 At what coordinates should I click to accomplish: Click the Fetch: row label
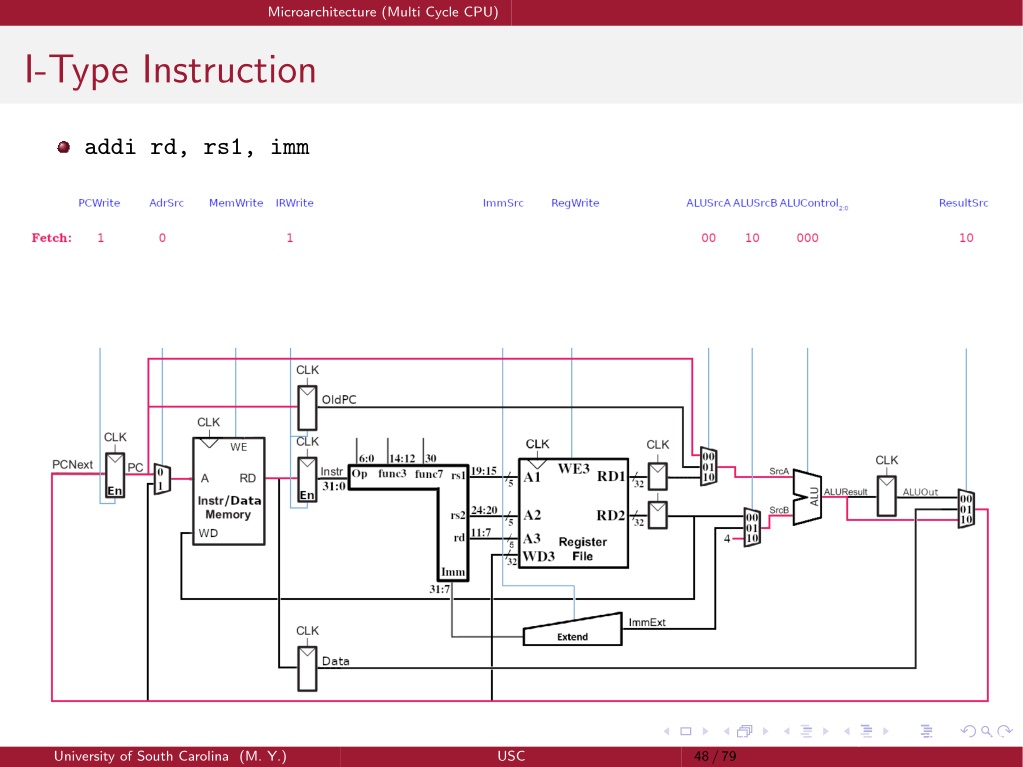52,238
